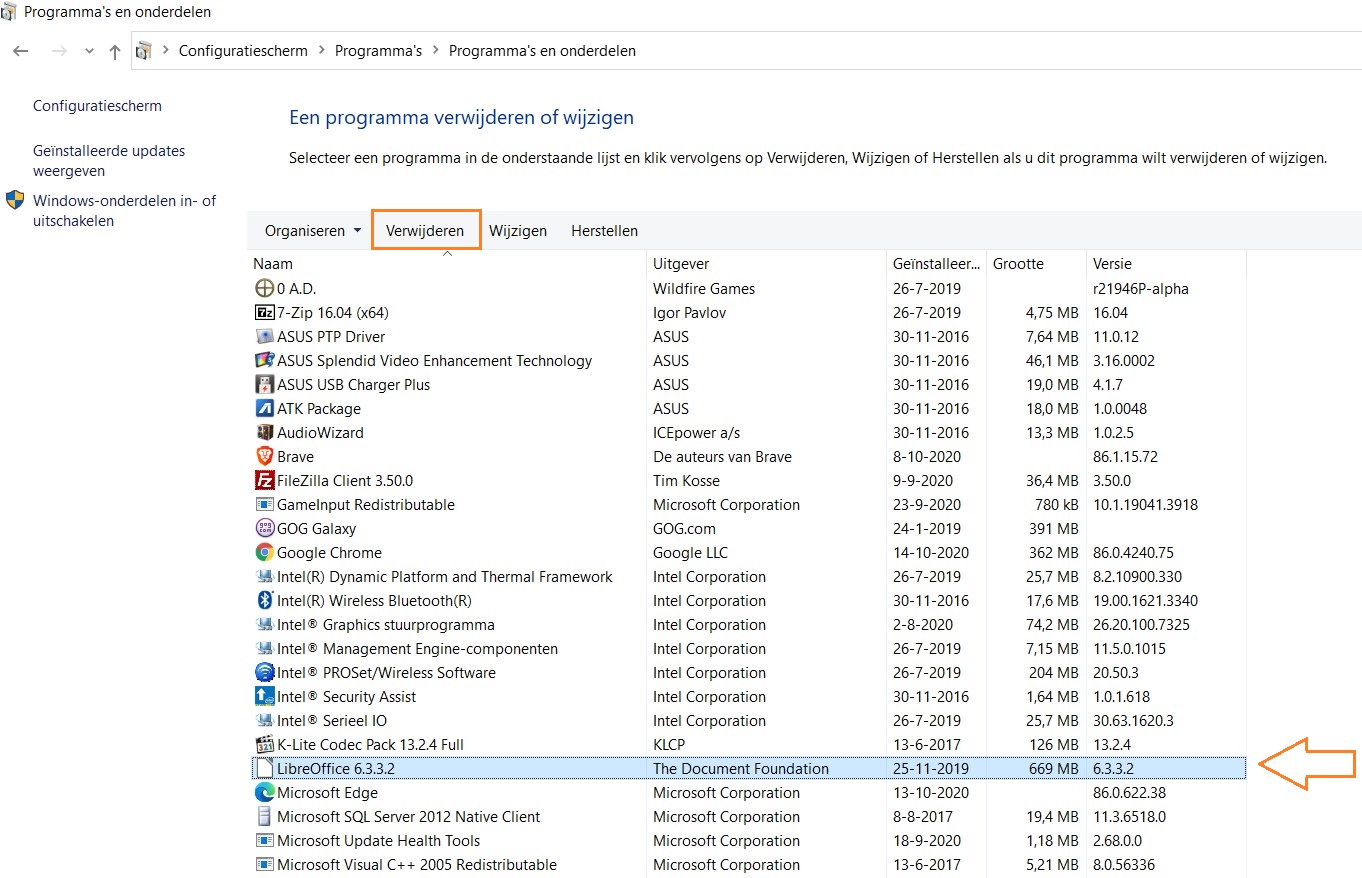Click the Intel Security Assist icon
This screenshot has height=878, width=1362.
(x=265, y=697)
